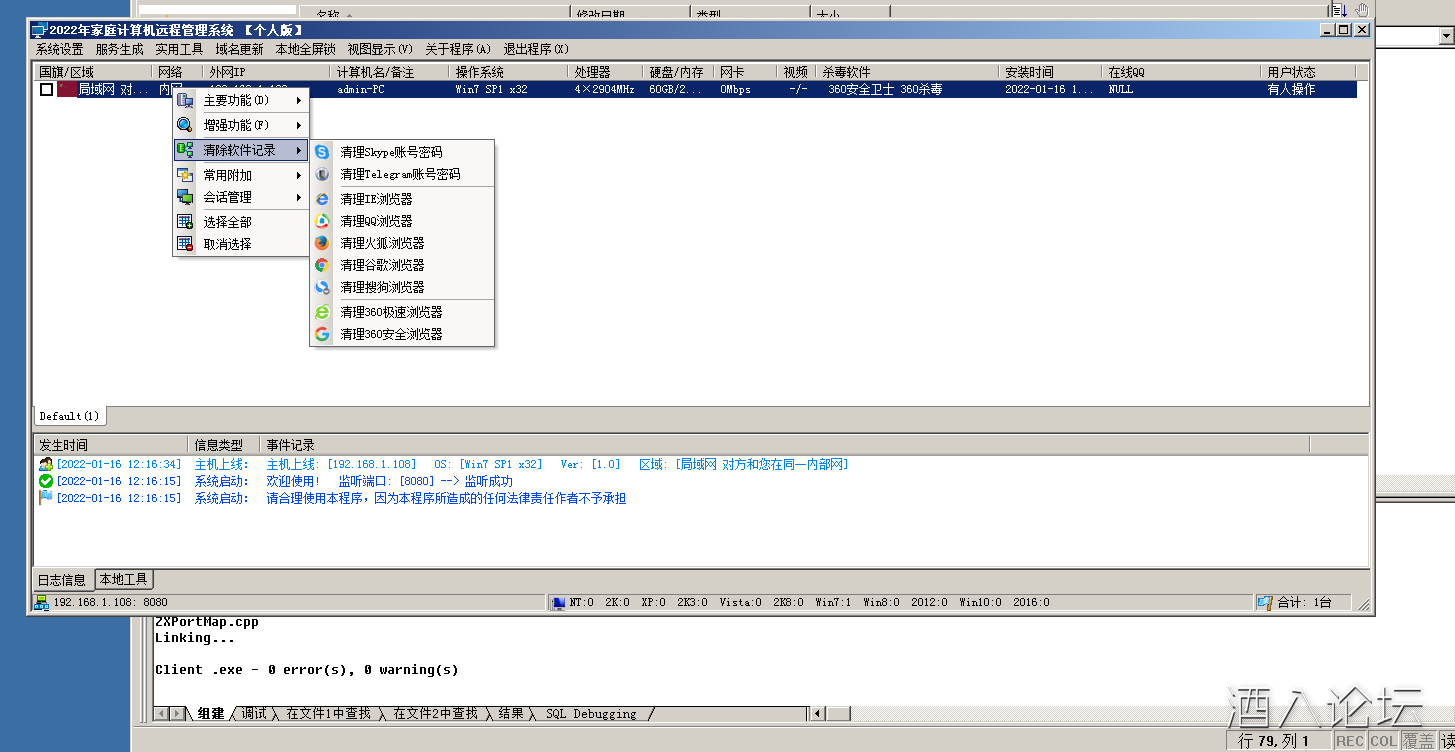1455x752 pixels.
Task: Click the Firefox icon in the submenu
Action: click(322, 243)
